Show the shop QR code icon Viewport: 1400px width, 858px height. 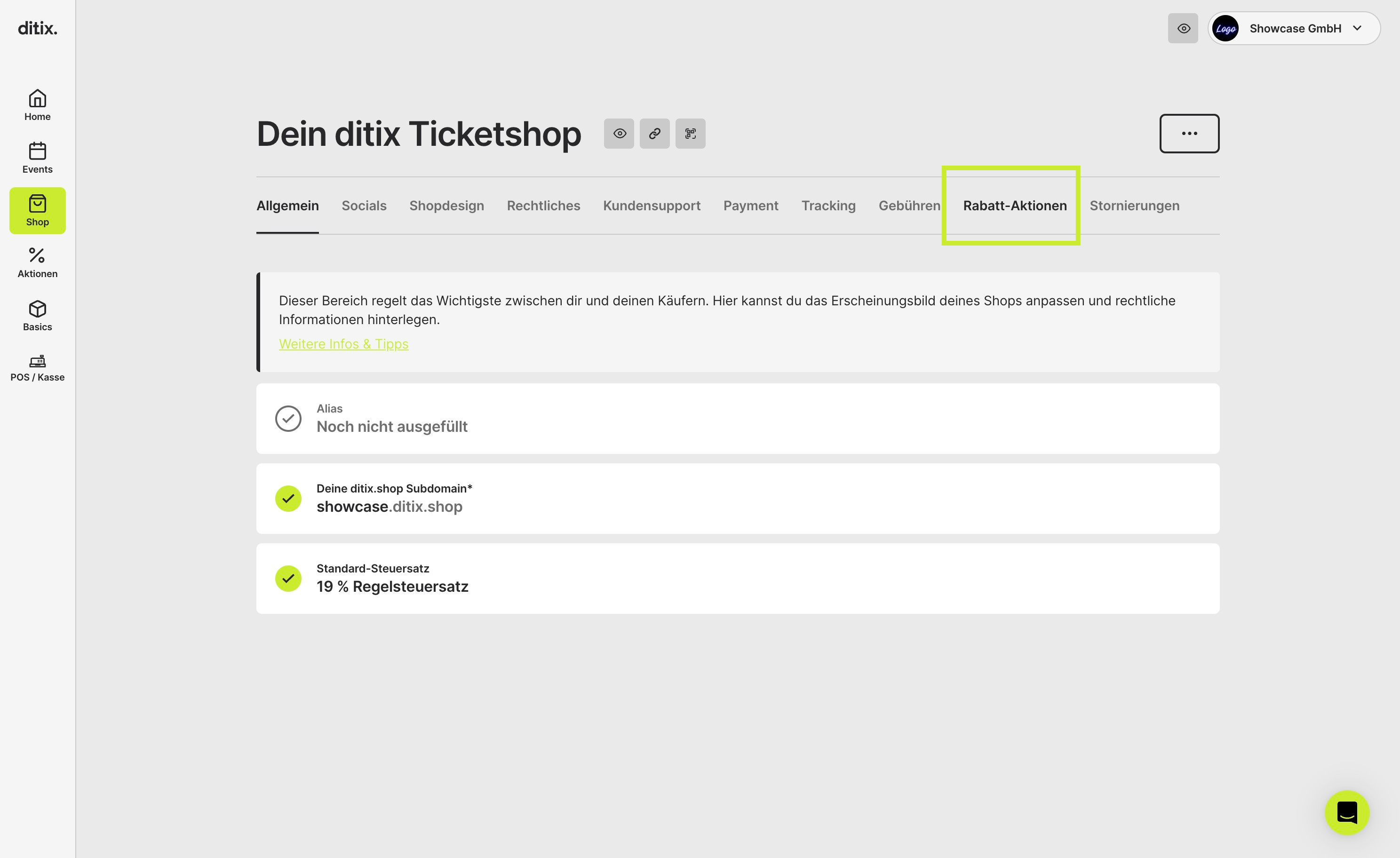click(x=690, y=134)
